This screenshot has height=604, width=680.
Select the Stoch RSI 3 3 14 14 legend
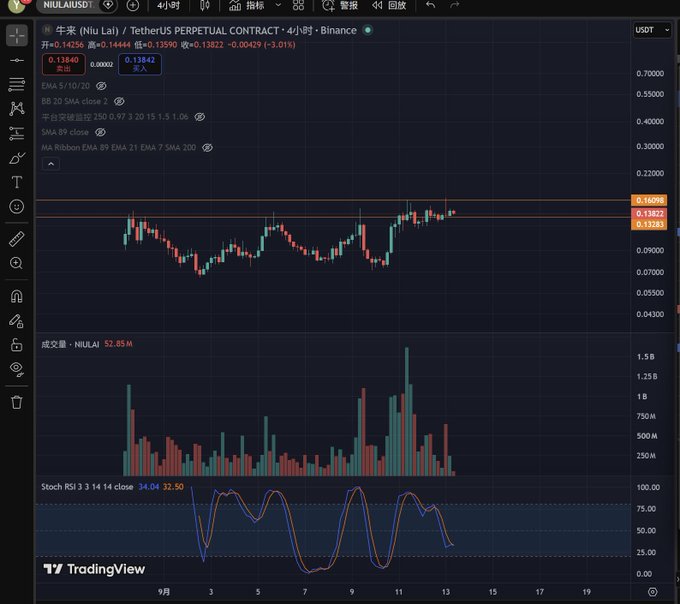point(87,487)
